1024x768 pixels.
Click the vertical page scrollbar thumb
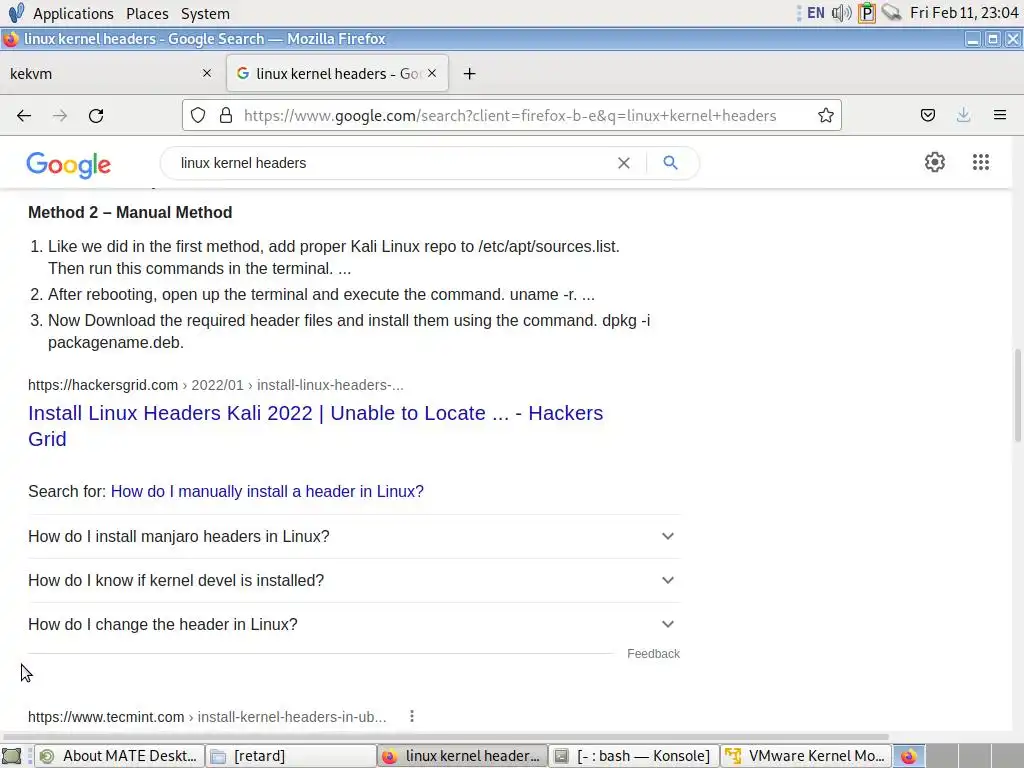coord(1017,395)
